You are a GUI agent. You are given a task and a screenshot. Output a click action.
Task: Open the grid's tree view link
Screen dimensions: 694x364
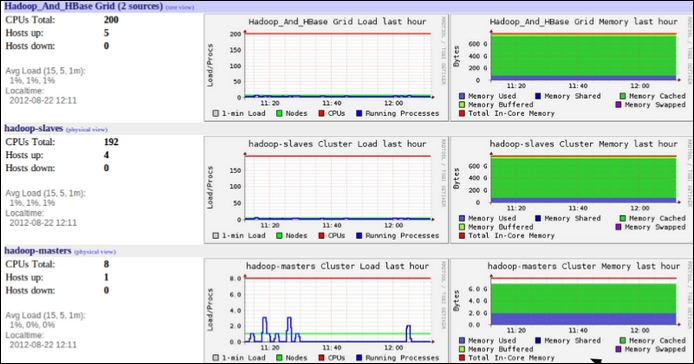coord(180,8)
